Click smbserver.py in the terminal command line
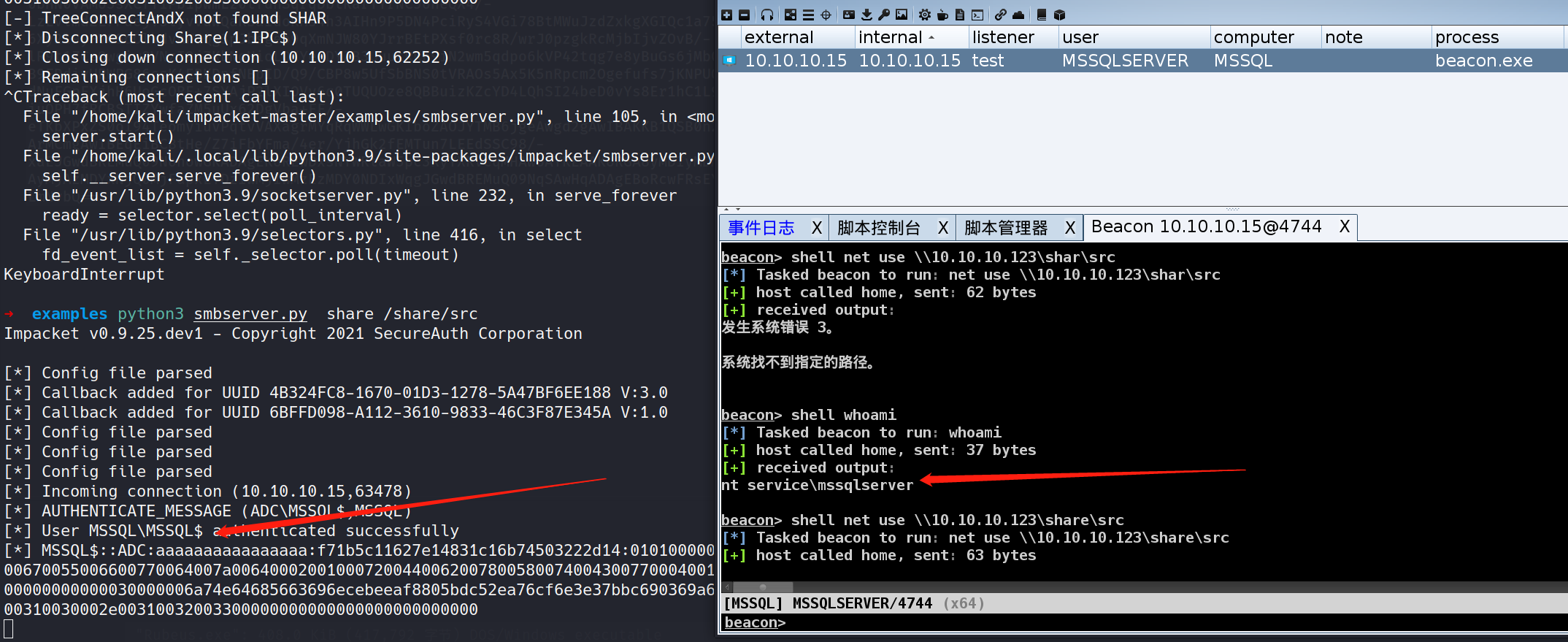Viewport: 1568px width, 642px height. [x=250, y=314]
